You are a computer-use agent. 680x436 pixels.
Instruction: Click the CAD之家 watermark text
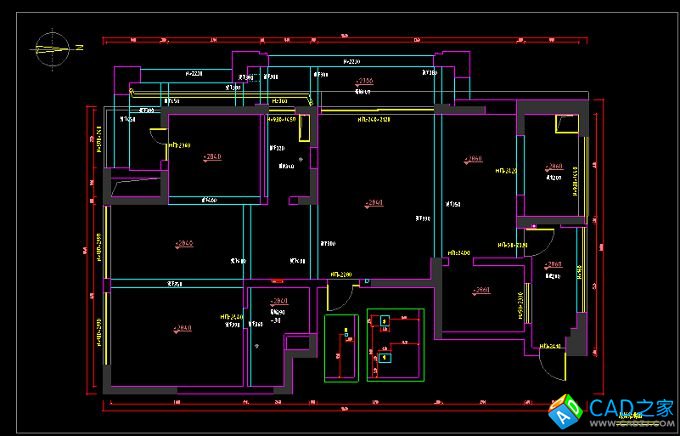(629, 409)
